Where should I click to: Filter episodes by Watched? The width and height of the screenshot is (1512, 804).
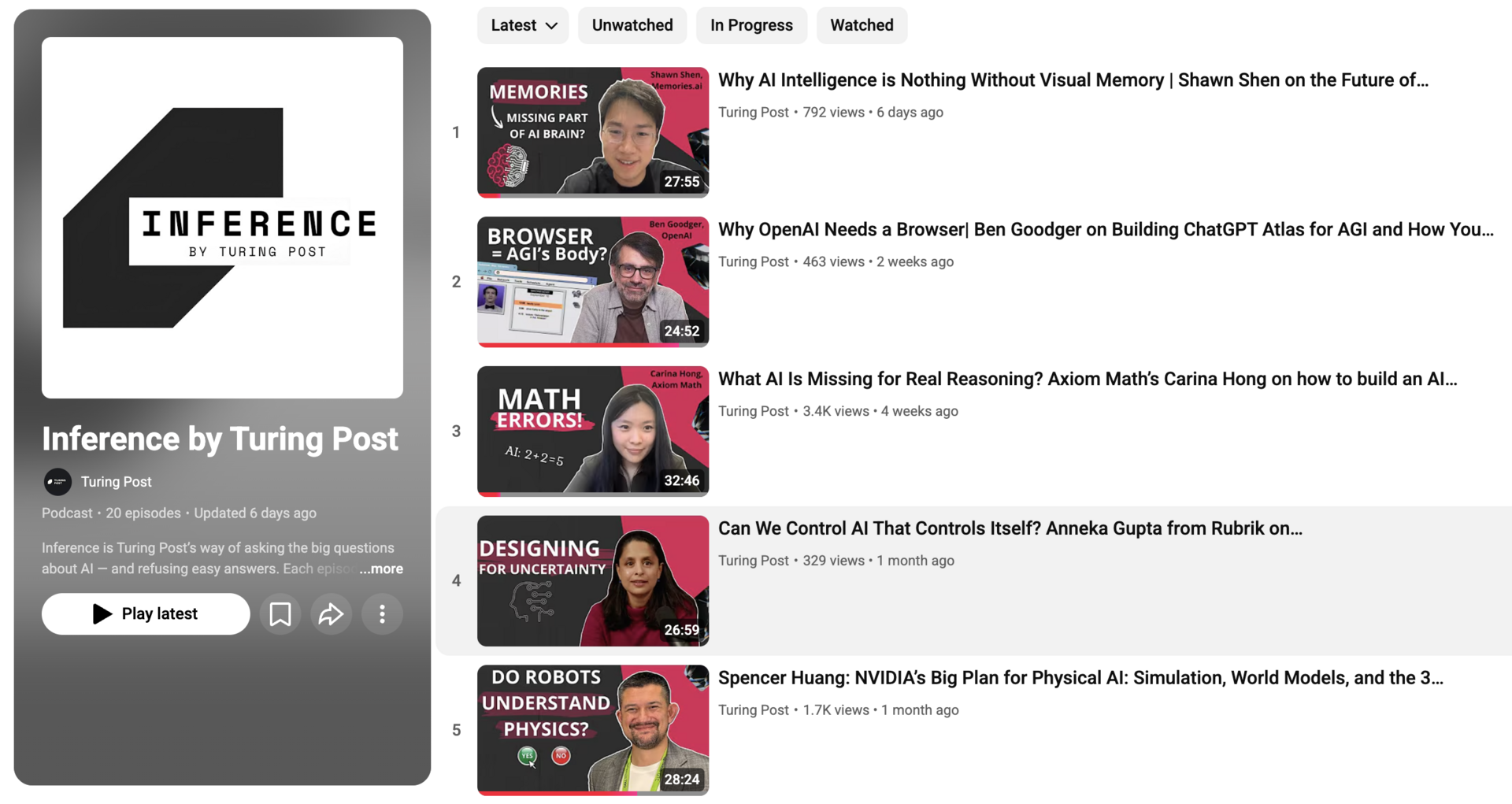click(861, 25)
